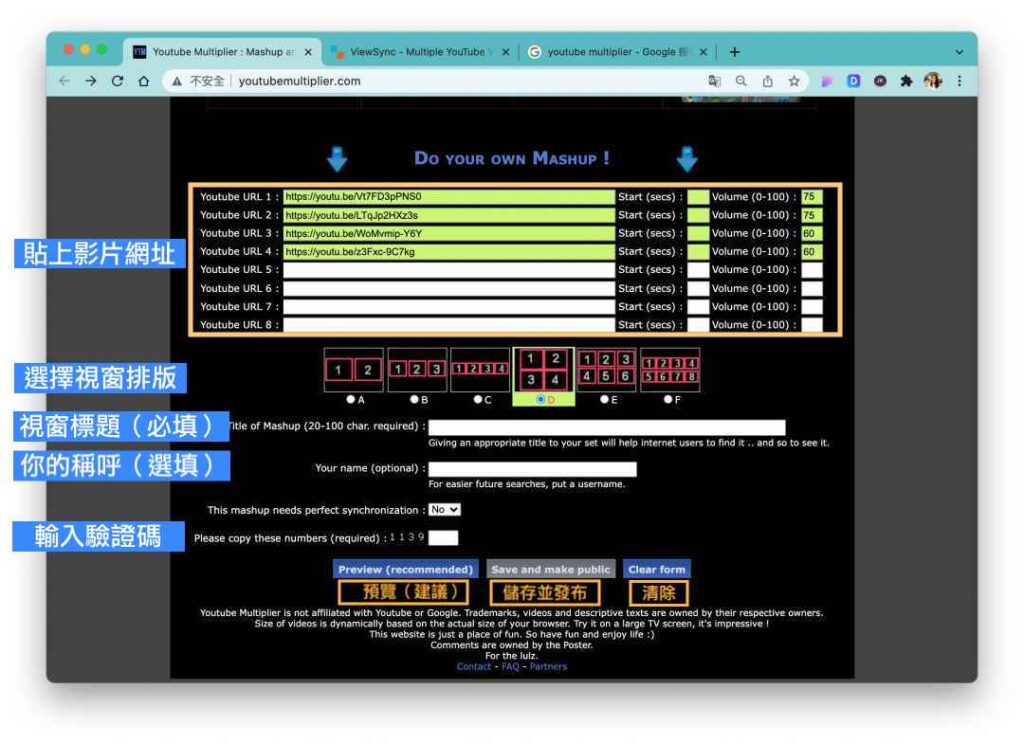The image size is (1024, 744).
Task: Click the address bar URL youtubemultiplier.com
Action: click(x=299, y=81)
